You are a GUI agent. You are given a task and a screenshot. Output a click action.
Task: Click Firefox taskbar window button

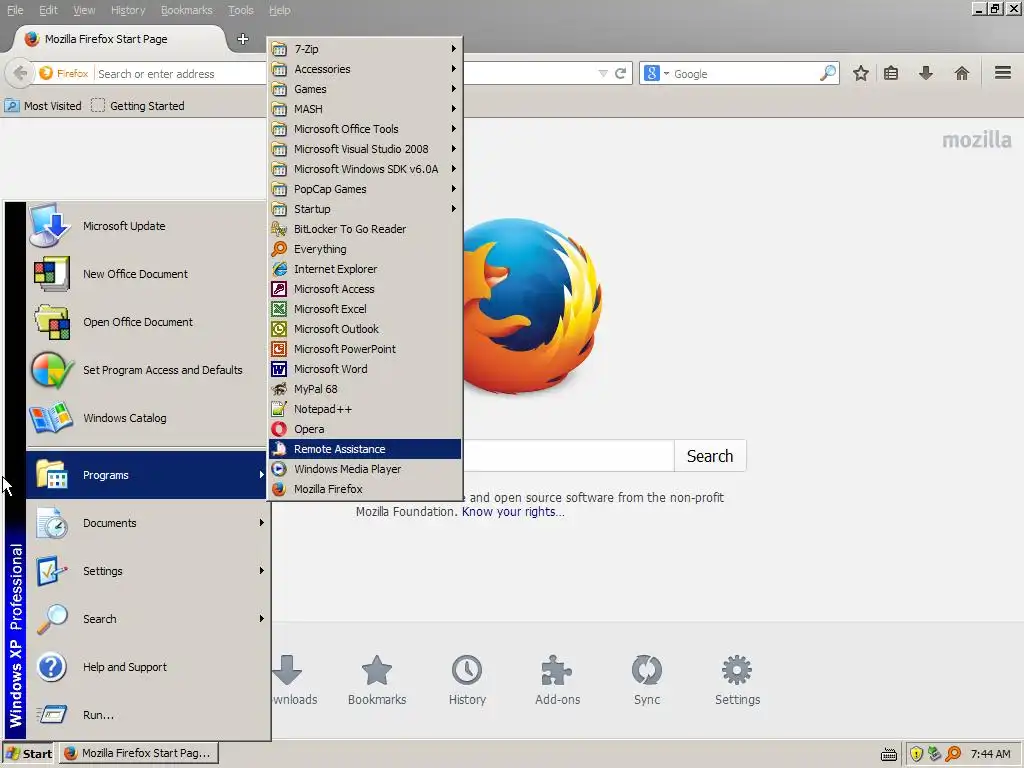coord(139,754)
